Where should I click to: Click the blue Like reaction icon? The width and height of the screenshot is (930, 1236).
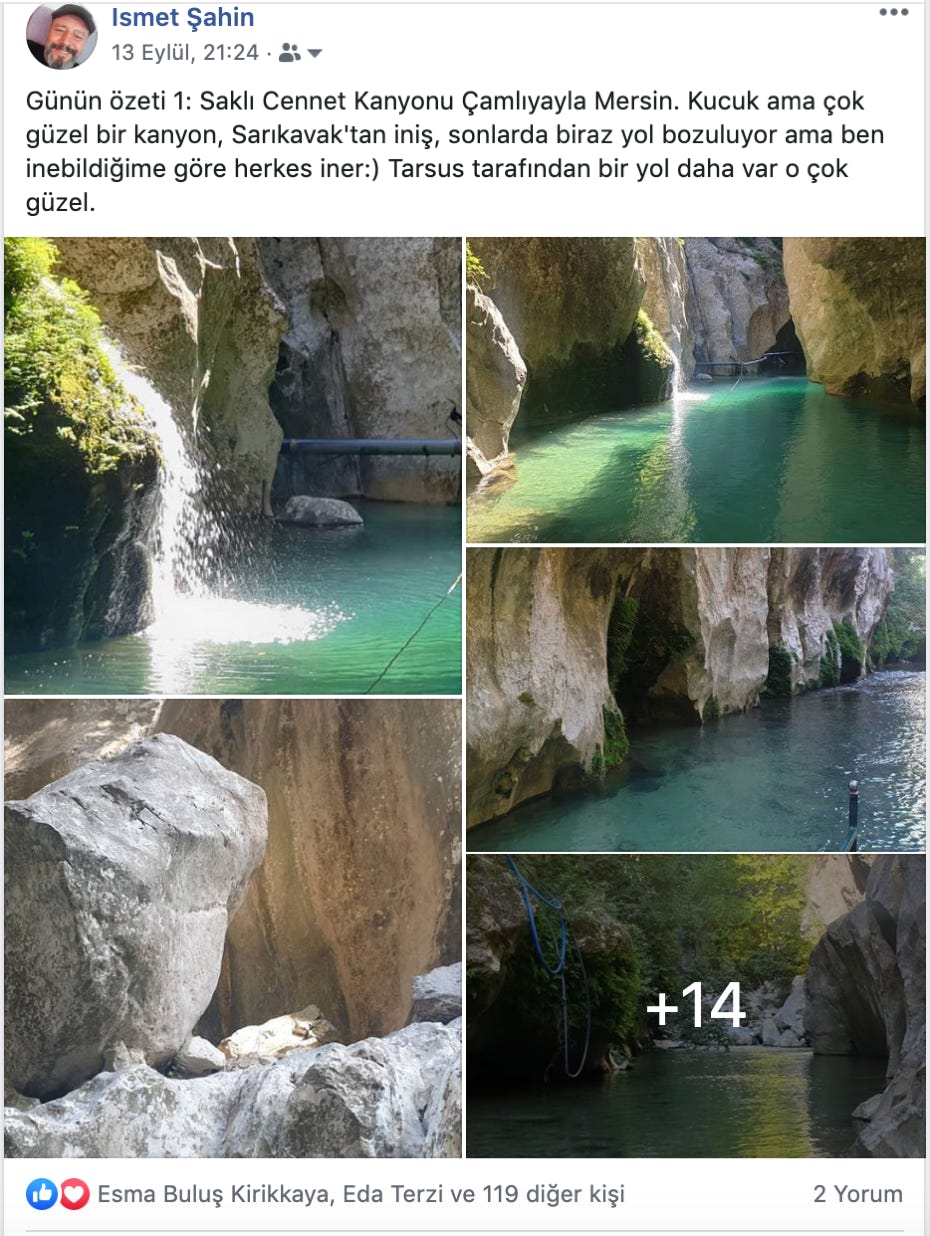[x=41, y=1193]
